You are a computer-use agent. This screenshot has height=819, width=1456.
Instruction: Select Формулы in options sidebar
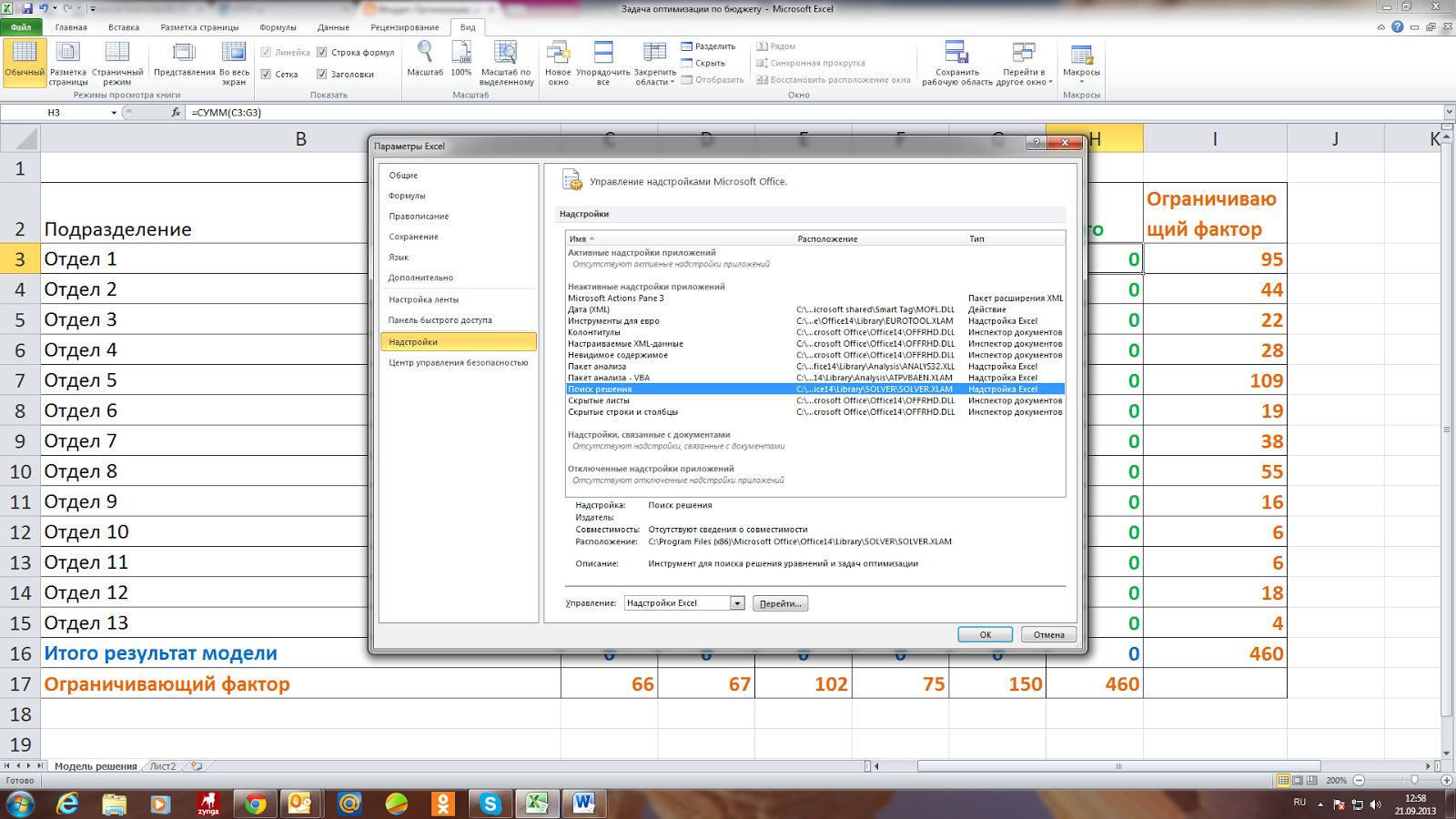[458, 196]
